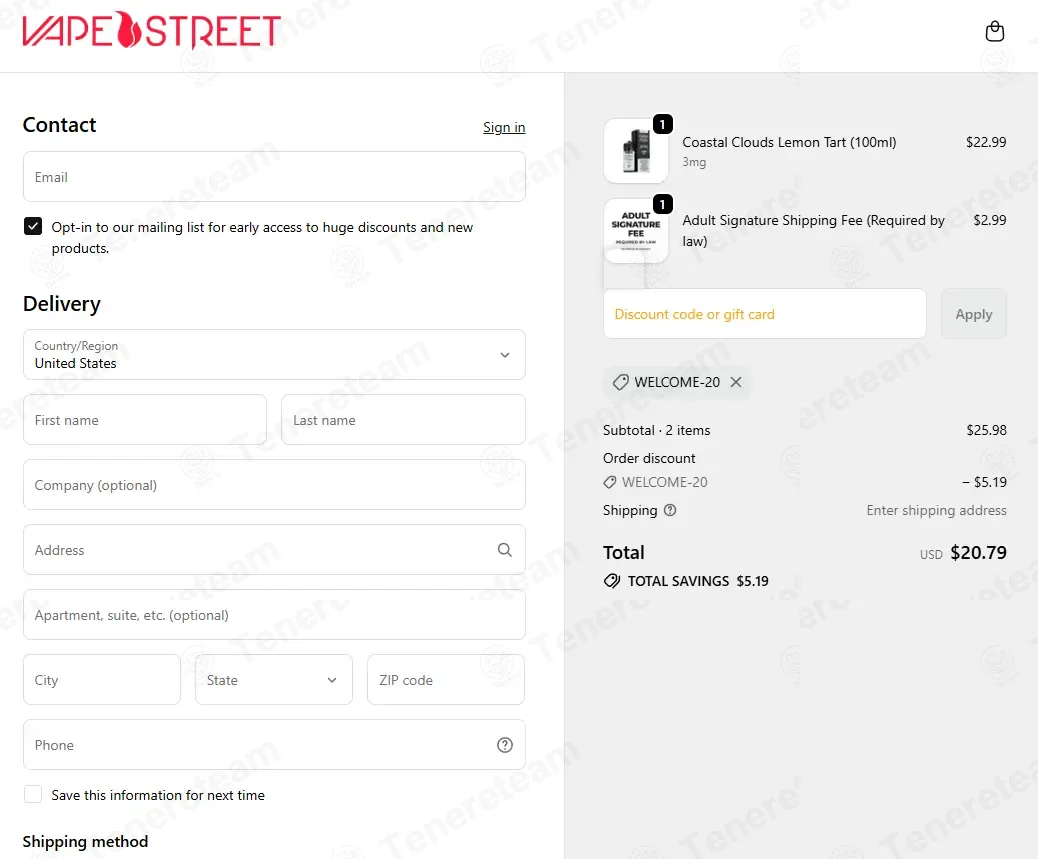The image size is (1038, 859).
Task: Focus the Address field
Action: (x=274, y=550)
